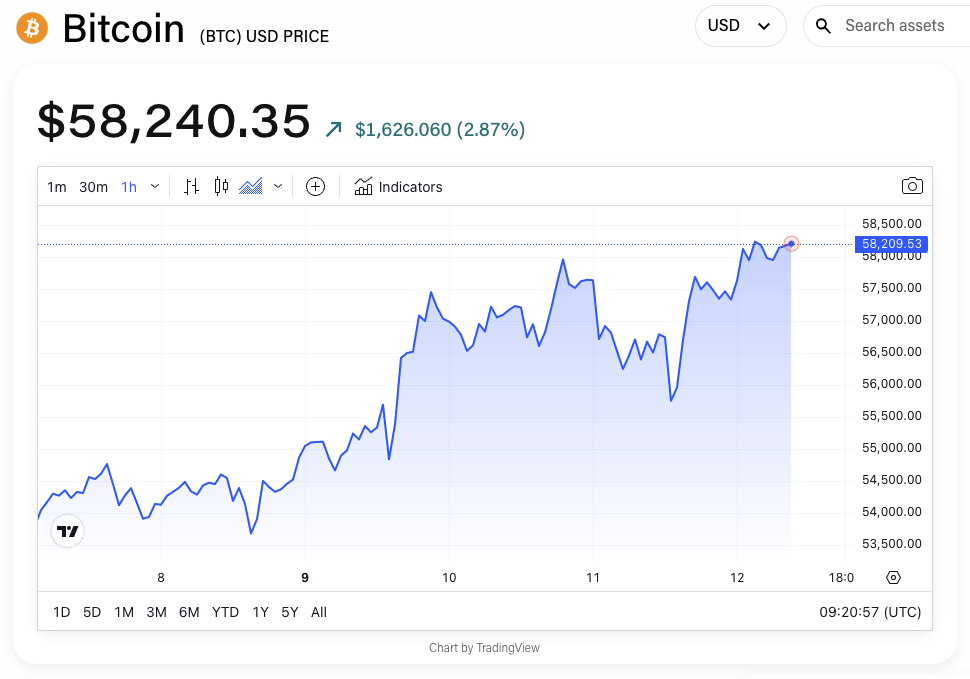The height and width of the screenshot is (679, 970).
Task: Switch chart interval to 1m
Action: pyautogui.click(x=57, y=186)
